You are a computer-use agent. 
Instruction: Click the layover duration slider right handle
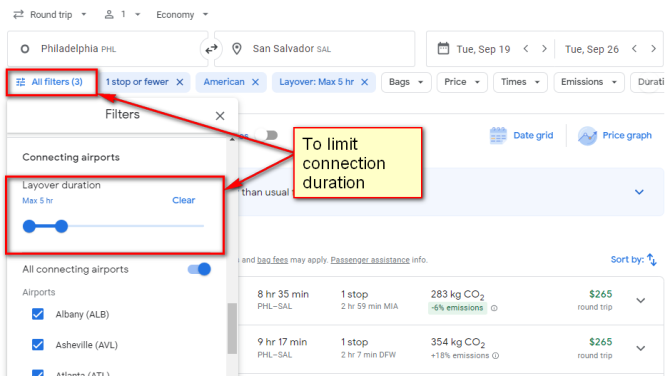[62, 226]
